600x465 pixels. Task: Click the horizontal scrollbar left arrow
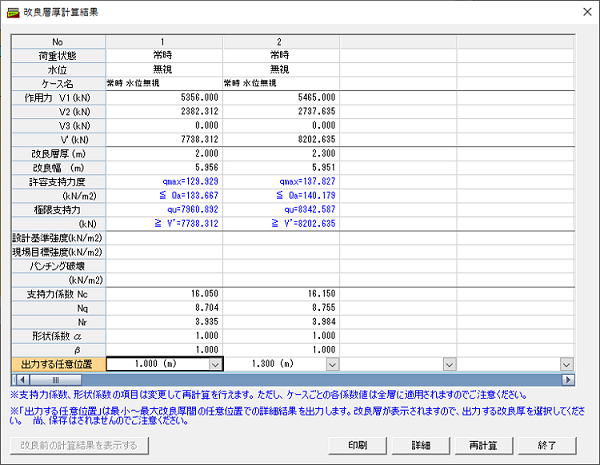[x=17, y=380]
